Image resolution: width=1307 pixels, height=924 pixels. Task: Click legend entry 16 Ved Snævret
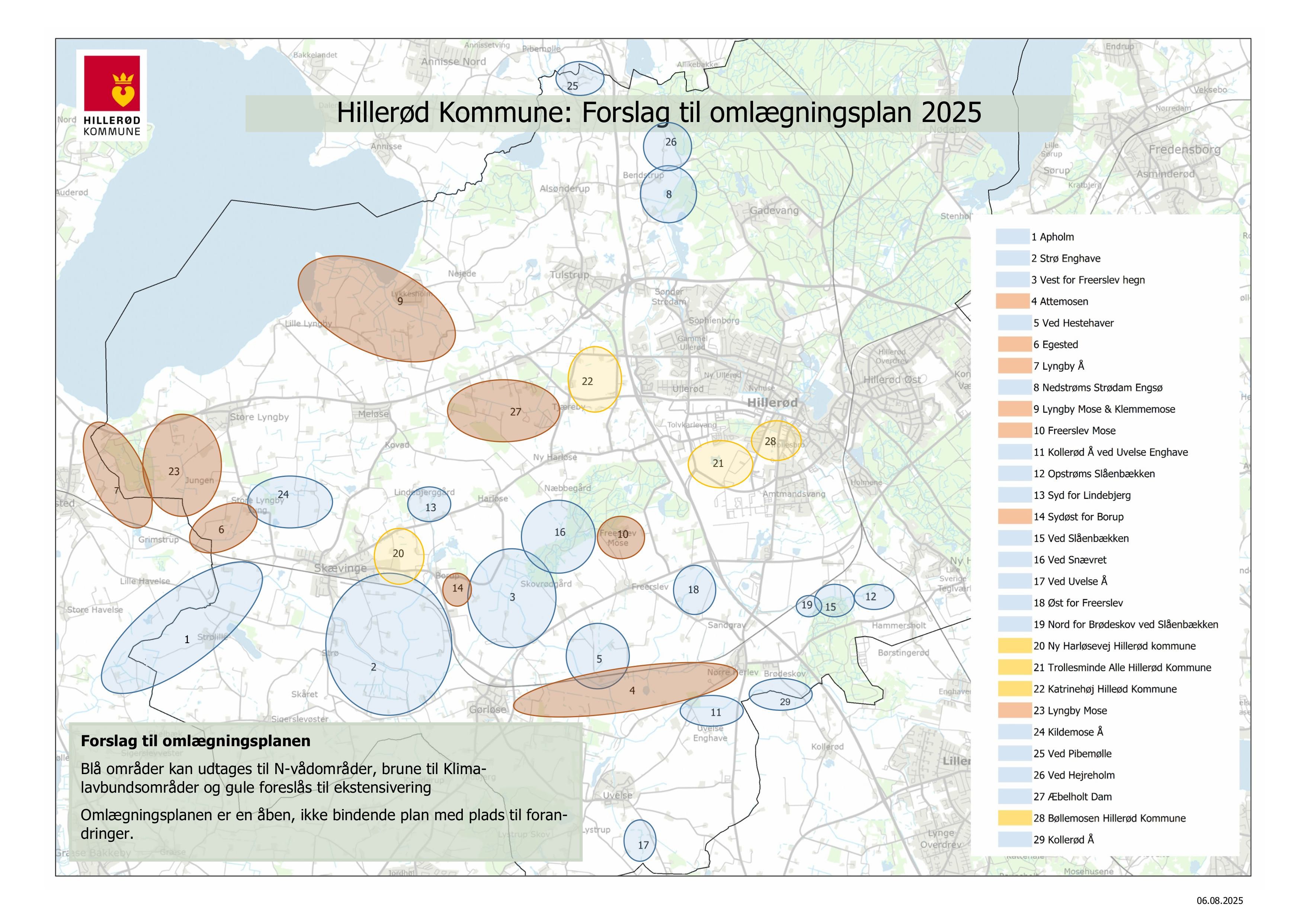pos(1070,559)
